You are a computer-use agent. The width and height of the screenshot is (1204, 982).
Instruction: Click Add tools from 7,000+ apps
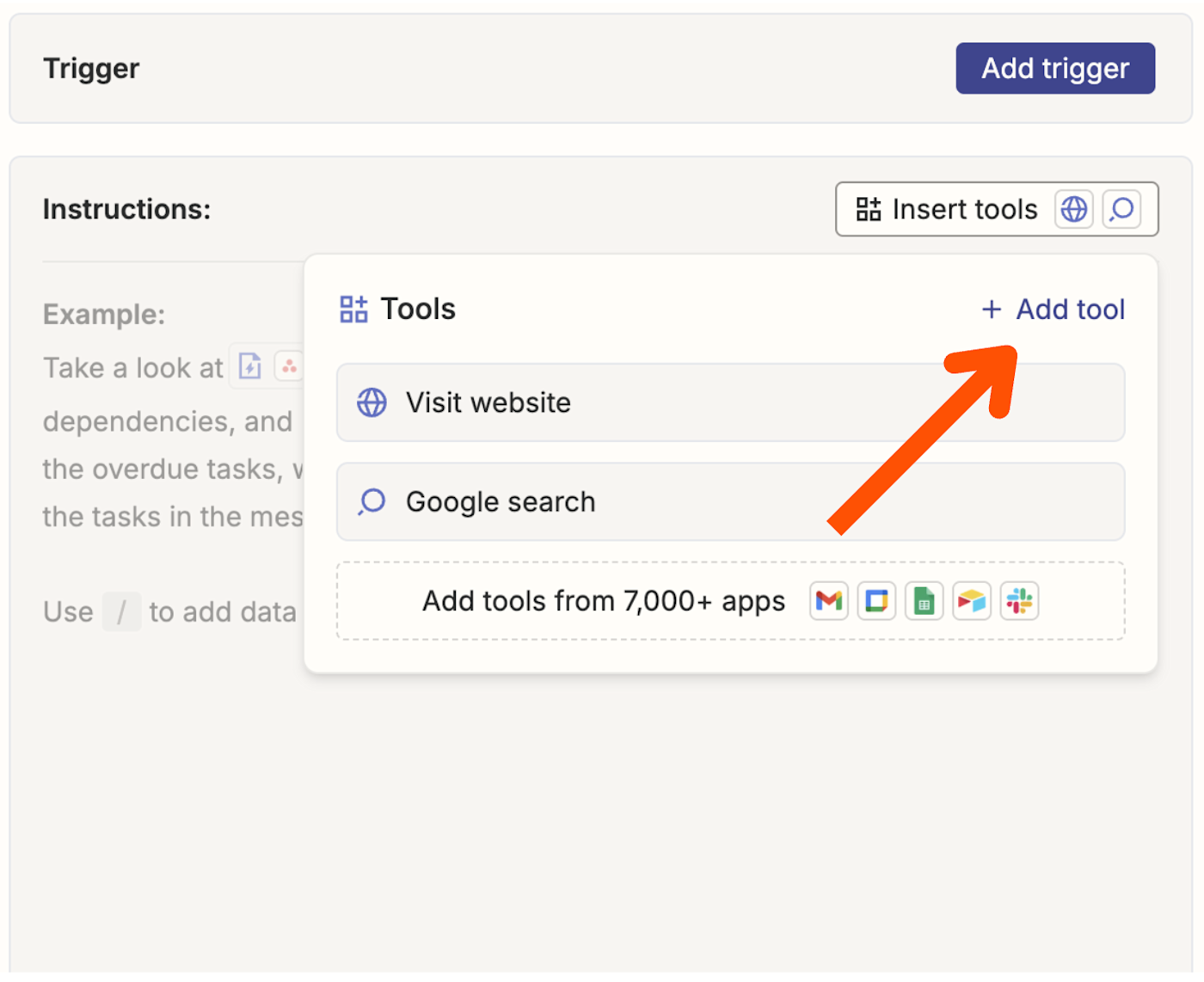click(730, 601)
